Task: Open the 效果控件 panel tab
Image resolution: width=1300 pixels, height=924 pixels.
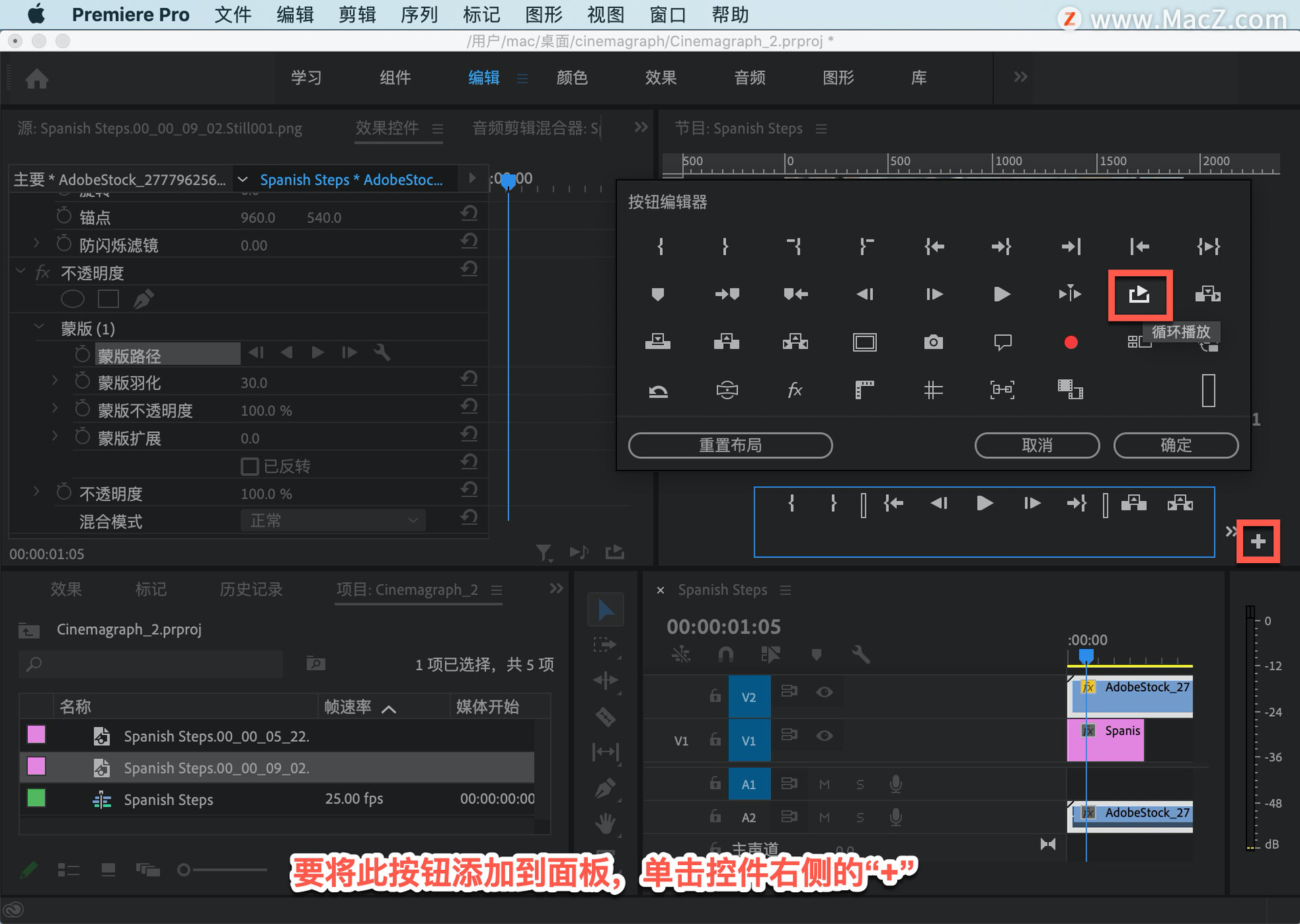Action: pyautogui.click(x=387, y=128)
